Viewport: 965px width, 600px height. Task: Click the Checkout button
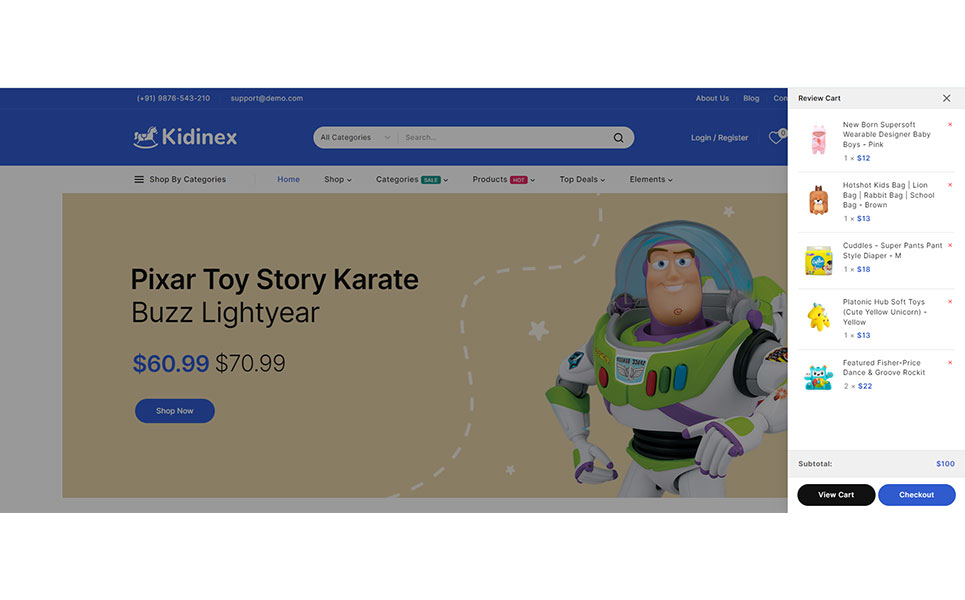(916, 495)
